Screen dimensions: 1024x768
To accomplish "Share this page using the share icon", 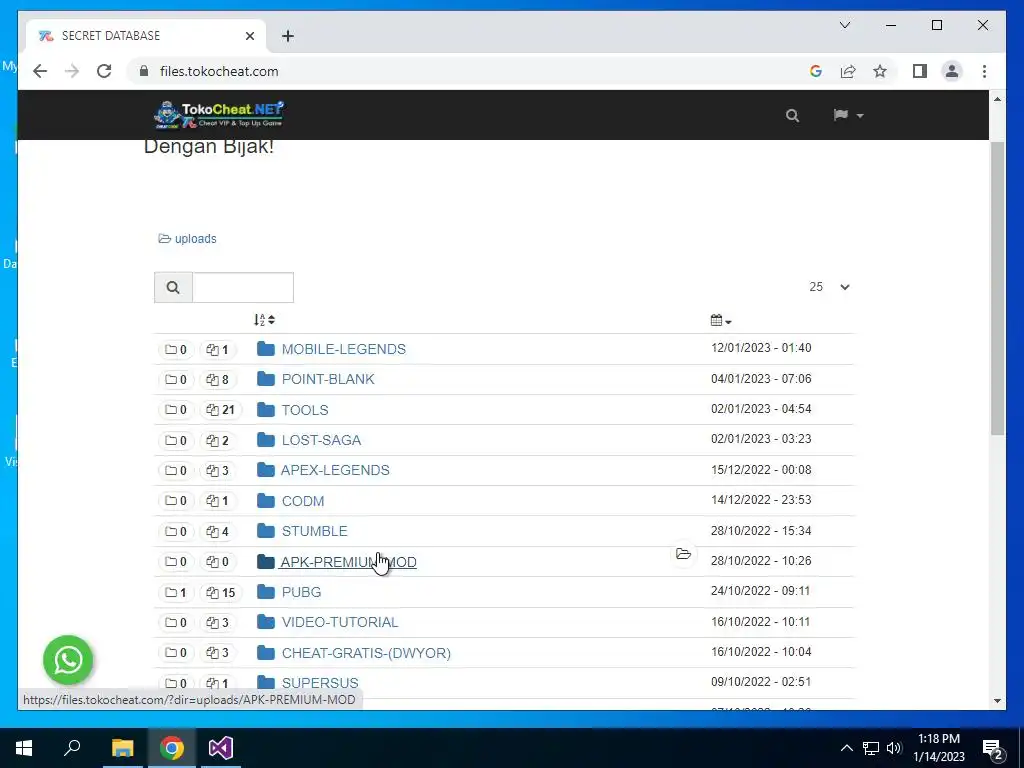I will (848, 71).
